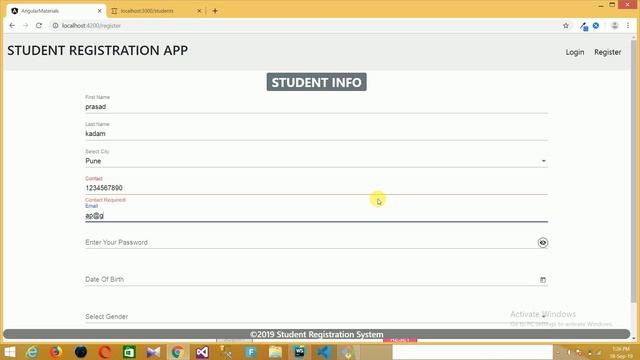Screen dimensions: 640x360
Task: Open a new browser tab
Action: coord(215,11)
